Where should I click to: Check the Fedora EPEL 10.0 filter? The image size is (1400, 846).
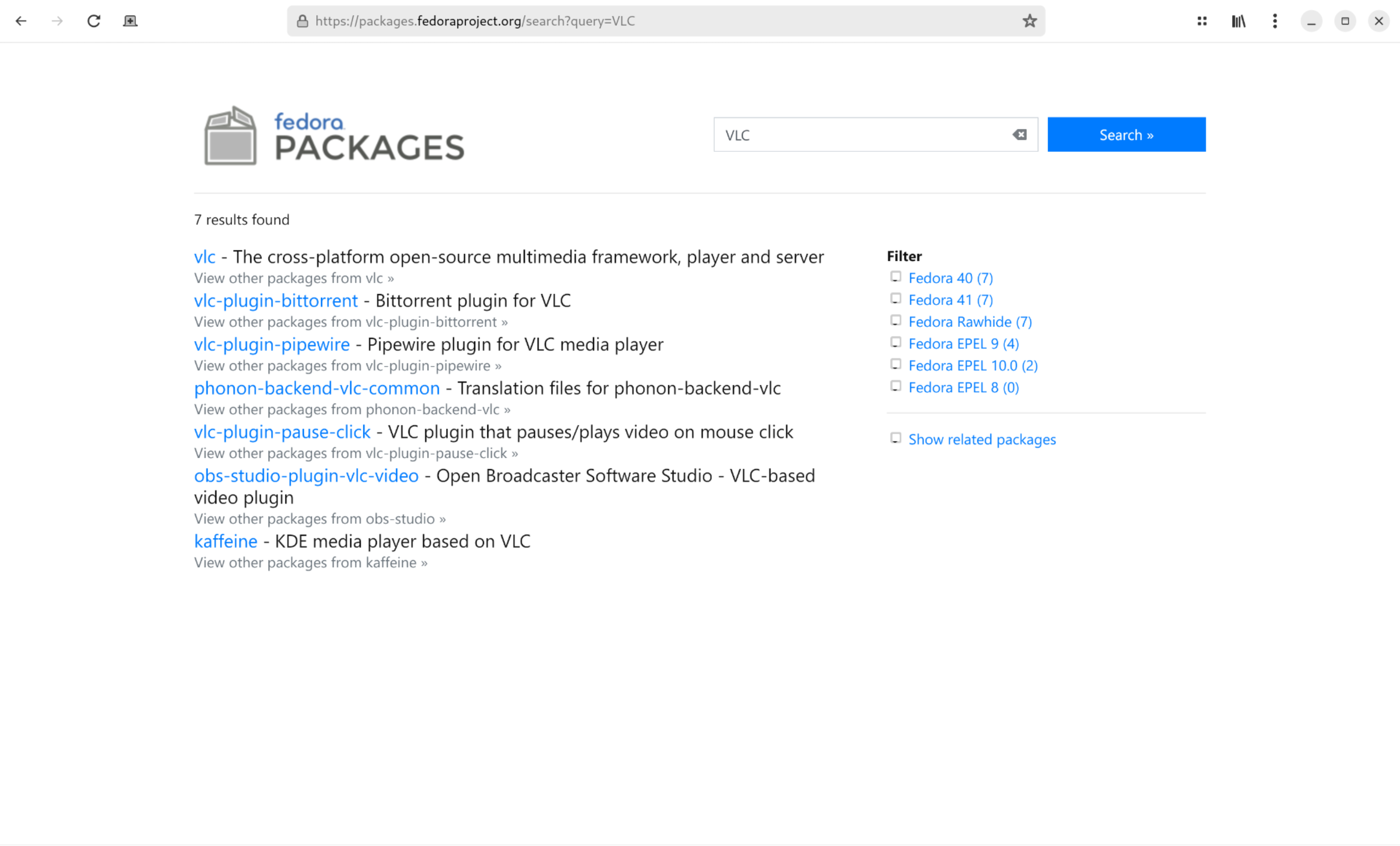tap(896, 364)
